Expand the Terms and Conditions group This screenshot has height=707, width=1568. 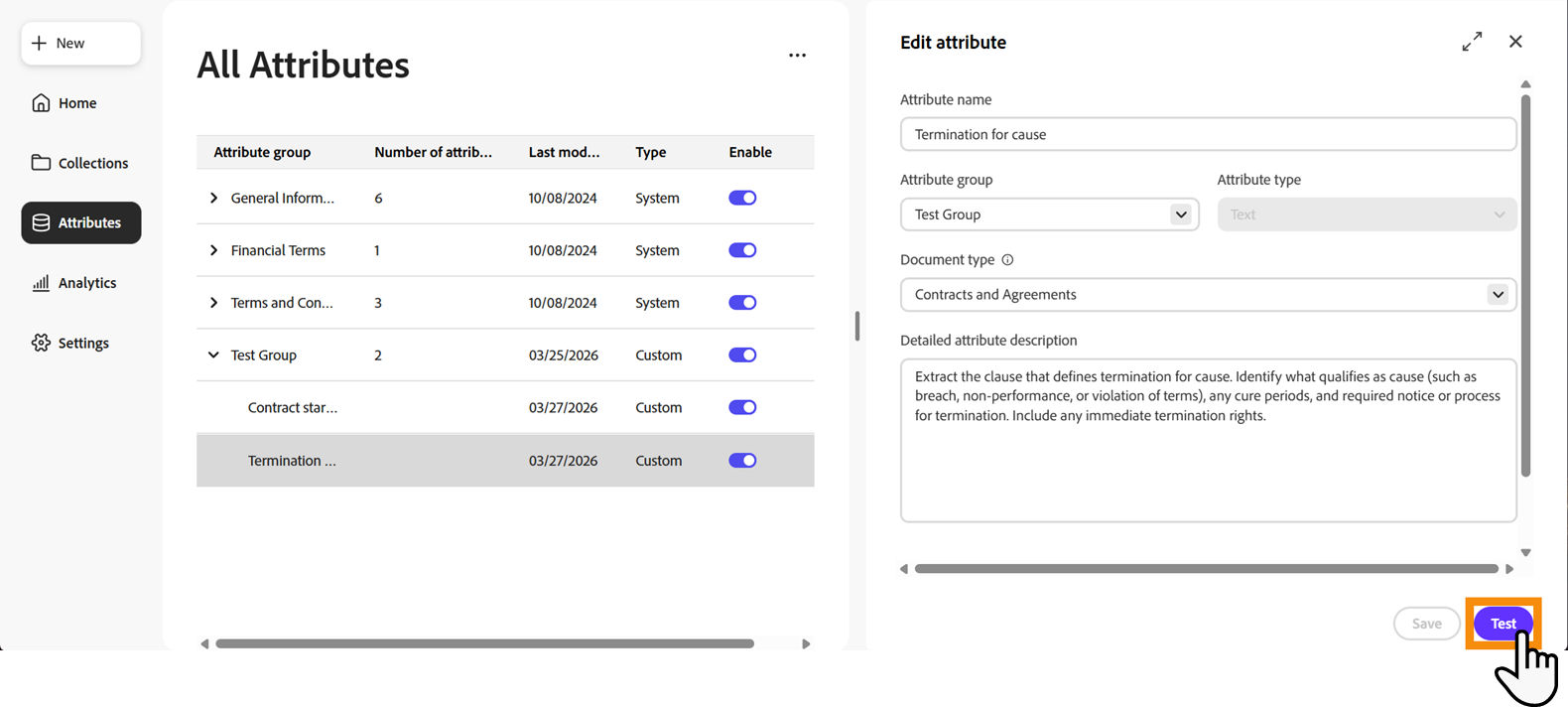(213, 303)
